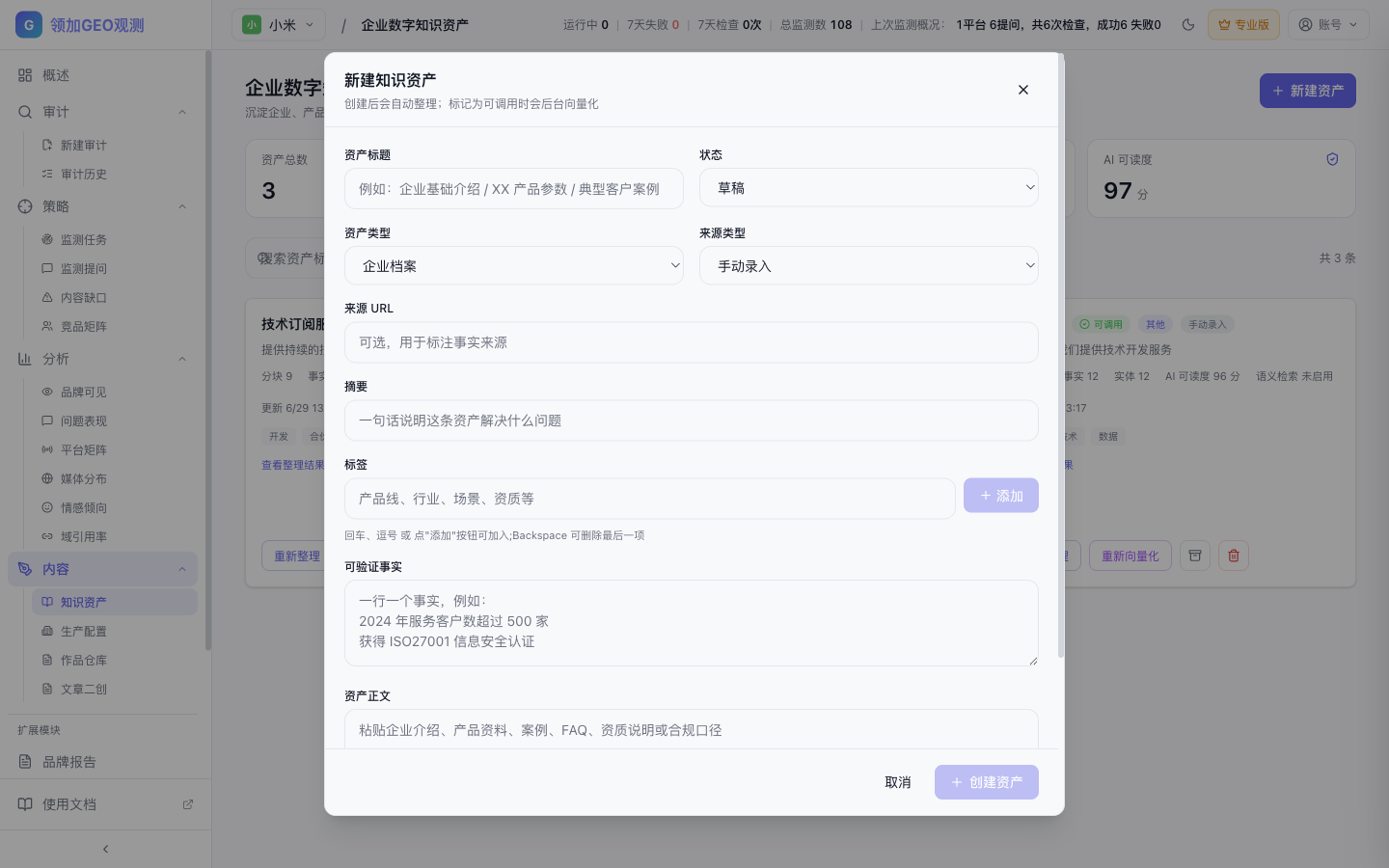Click the 资产正文 text area

(x=692, y=730)
